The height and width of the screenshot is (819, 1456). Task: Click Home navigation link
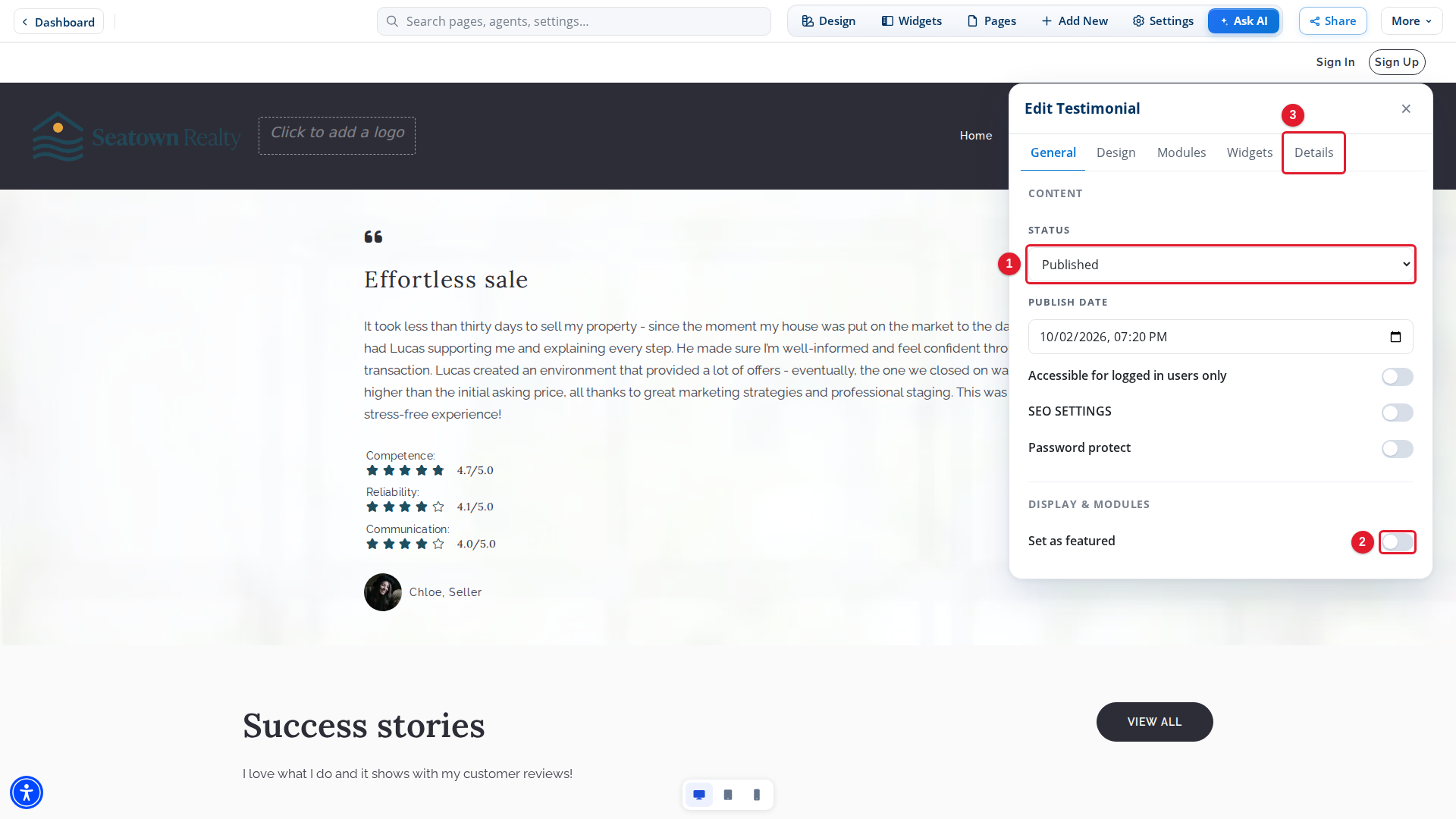tap(976, 136)
